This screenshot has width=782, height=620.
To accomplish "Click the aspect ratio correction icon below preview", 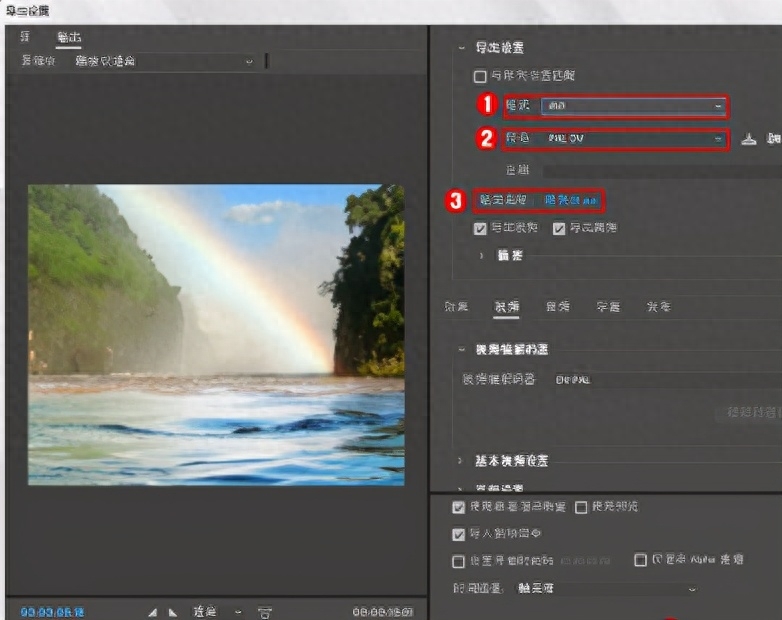I will 264,613.
